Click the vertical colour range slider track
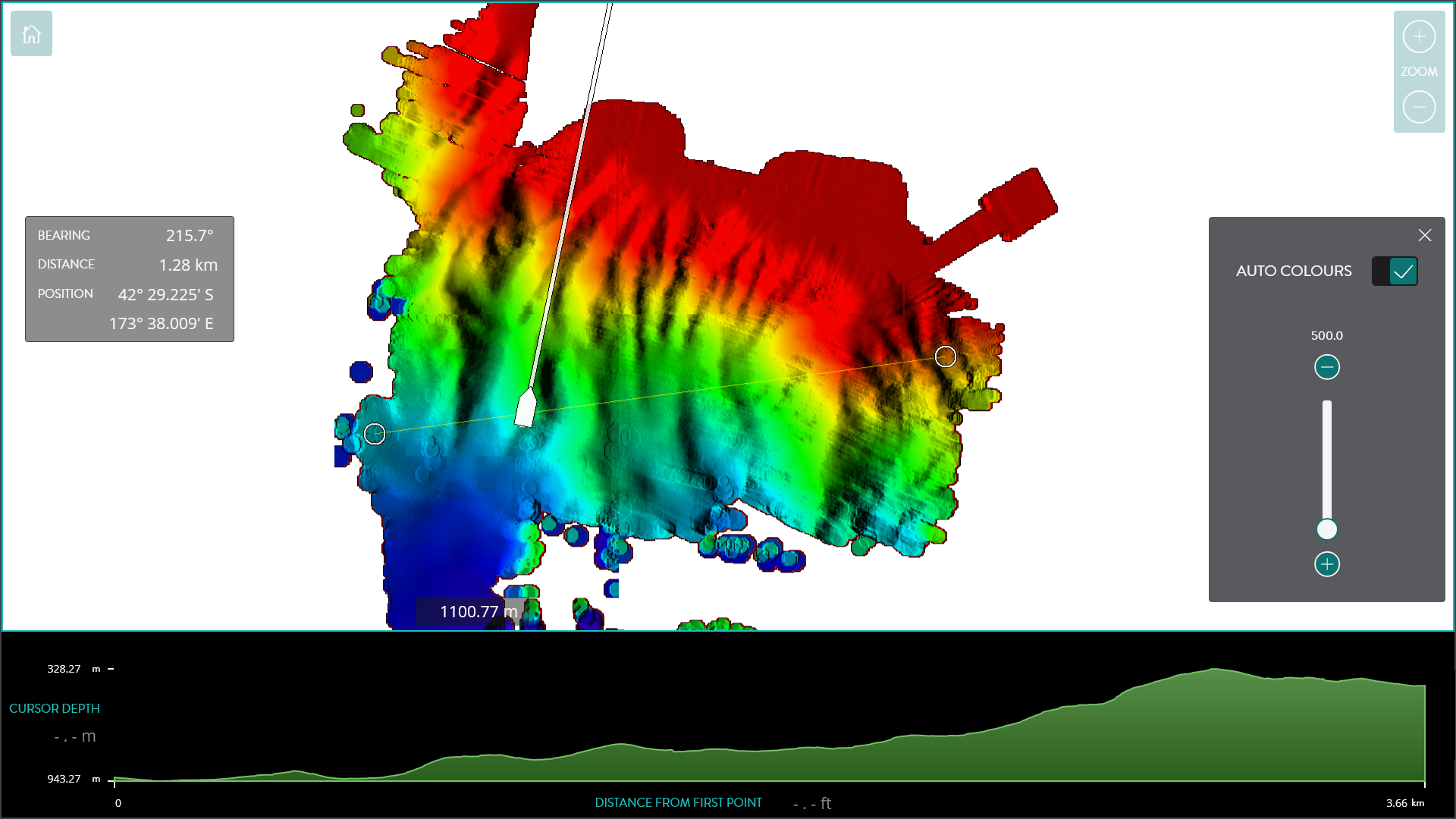Image resolution: width=1456 pixels, height=819 pixels. pyautogui.click(x=1327, y=463)
